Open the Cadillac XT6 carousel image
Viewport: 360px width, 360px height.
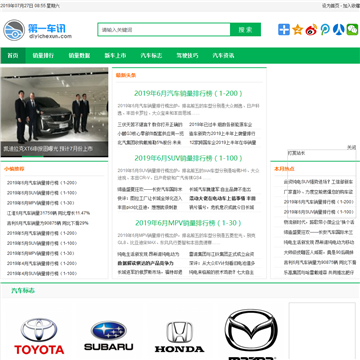[54, 112]
